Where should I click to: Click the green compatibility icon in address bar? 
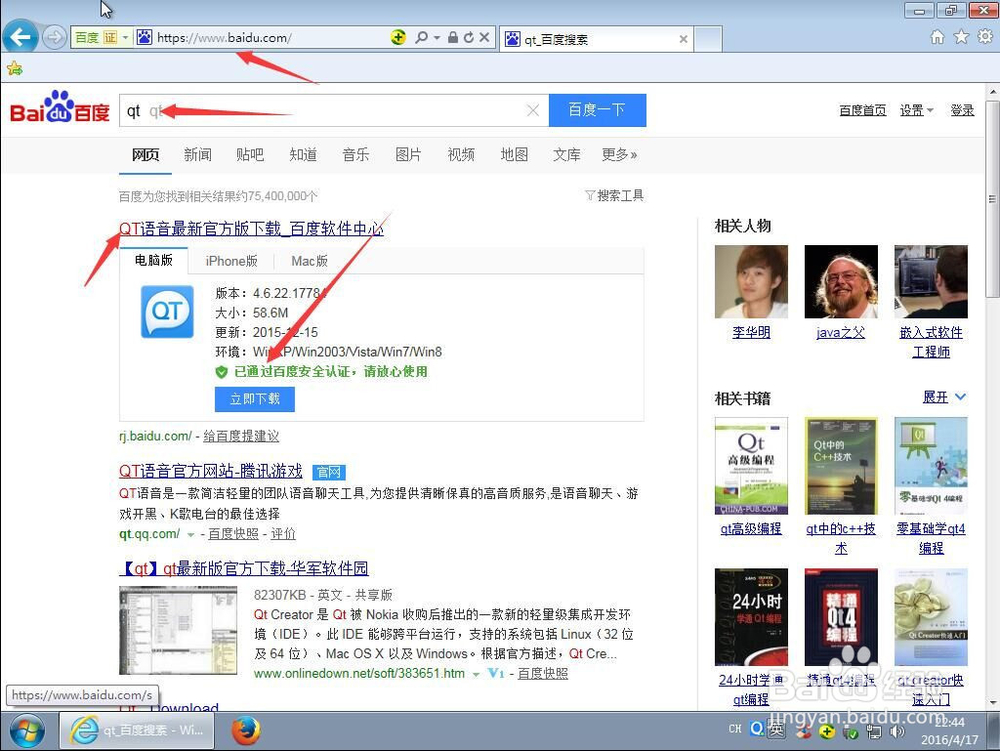click(398, 38)
